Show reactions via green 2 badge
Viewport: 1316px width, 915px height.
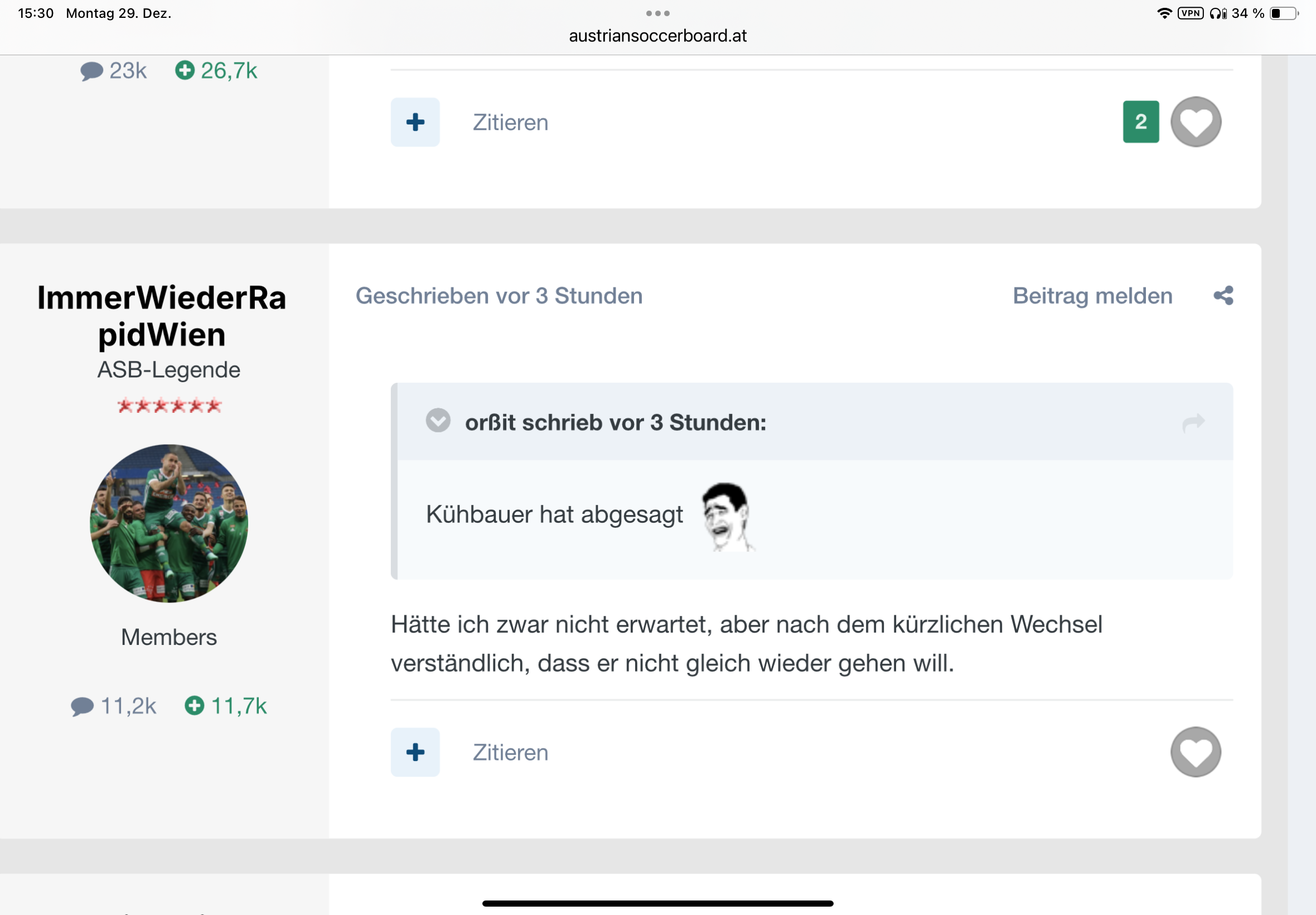(1140, 122)
